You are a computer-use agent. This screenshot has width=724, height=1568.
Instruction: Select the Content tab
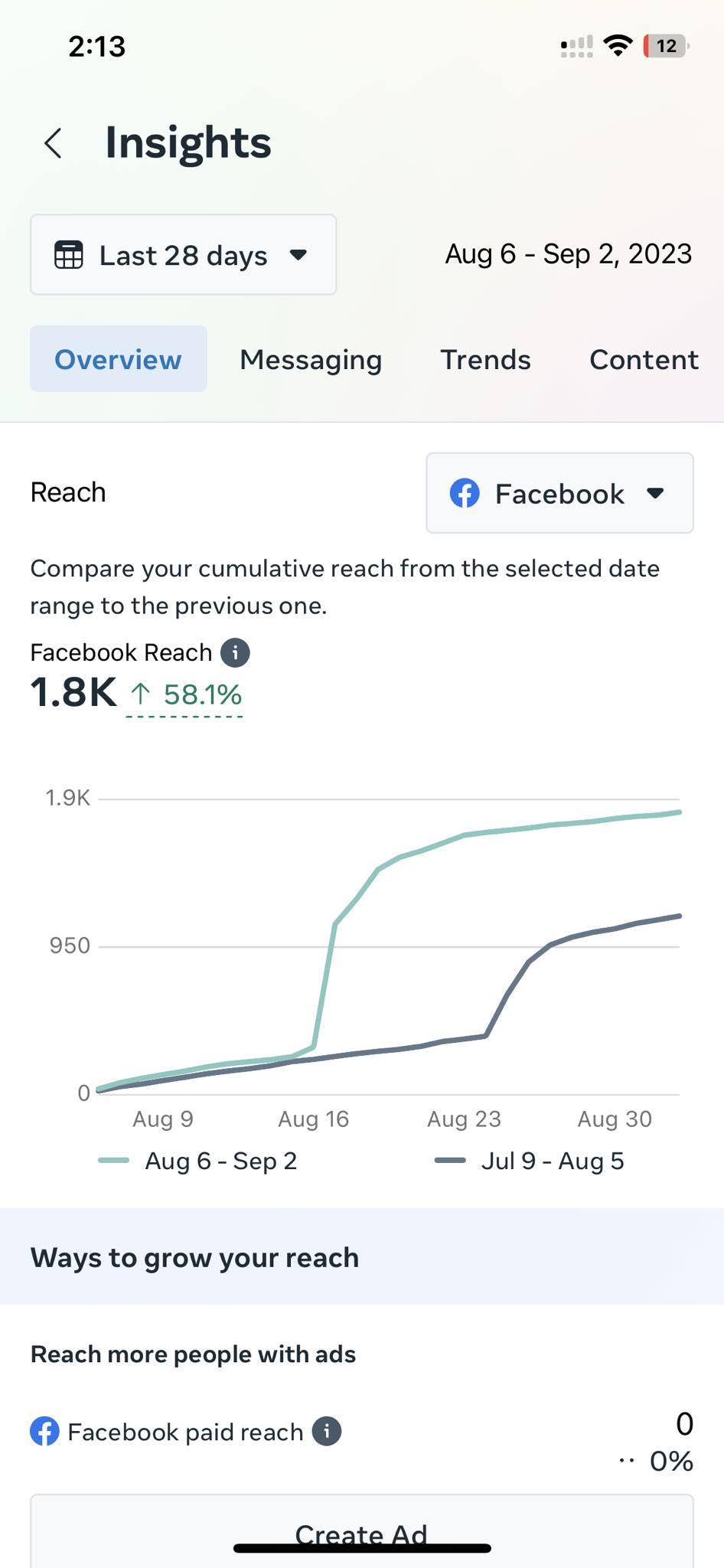pos(644,359)
